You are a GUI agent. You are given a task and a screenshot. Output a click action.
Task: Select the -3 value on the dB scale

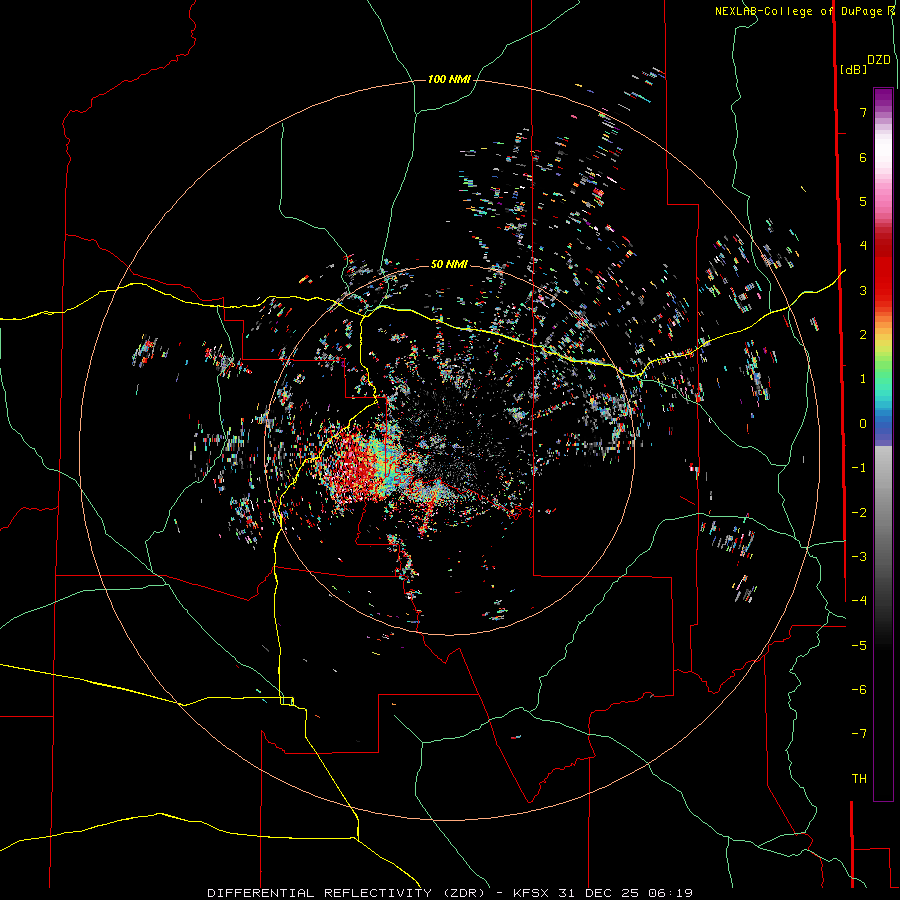click(x=859, y=557)
